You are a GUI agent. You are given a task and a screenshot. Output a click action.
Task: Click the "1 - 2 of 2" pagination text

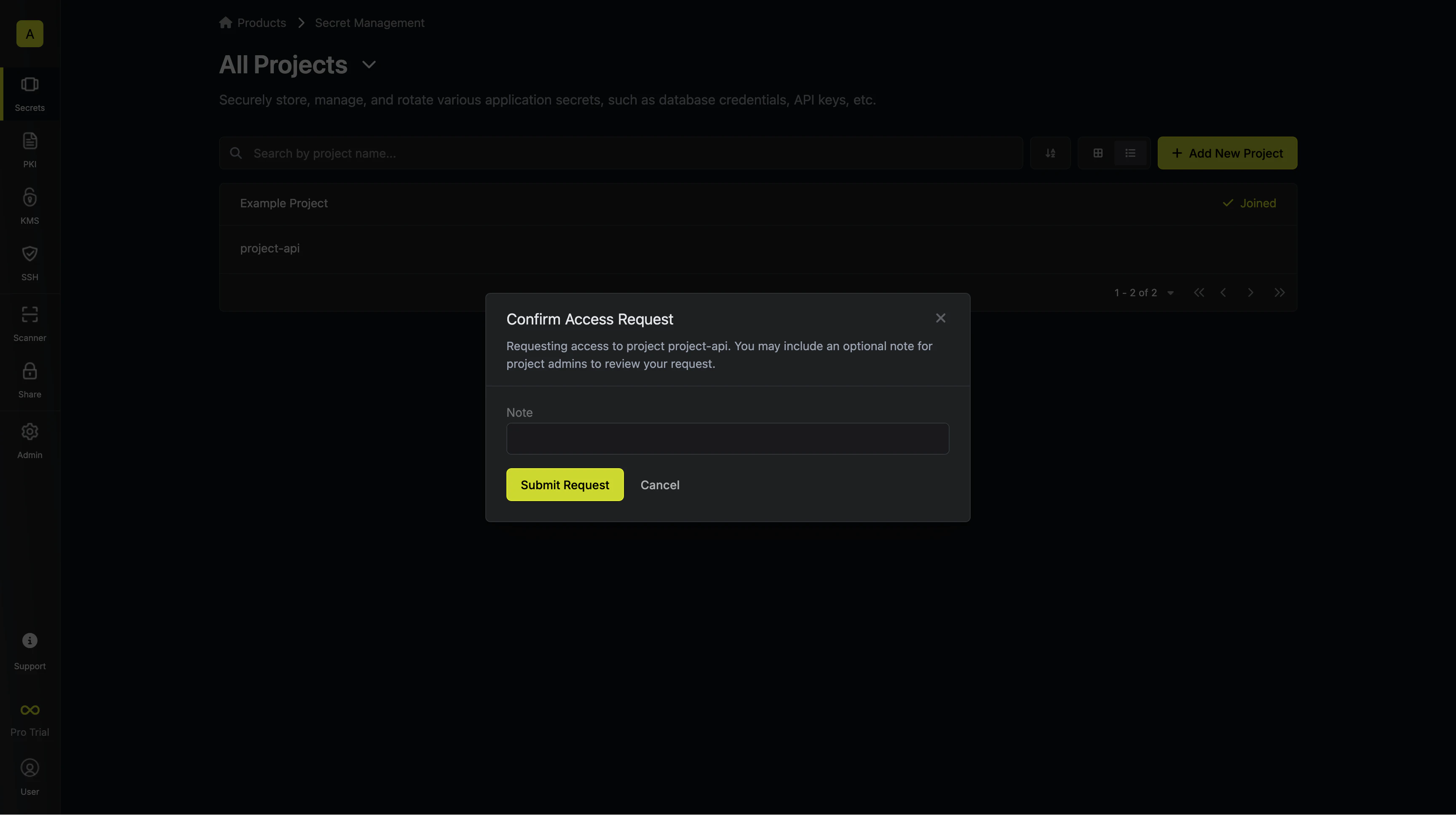pos(1135,293)
